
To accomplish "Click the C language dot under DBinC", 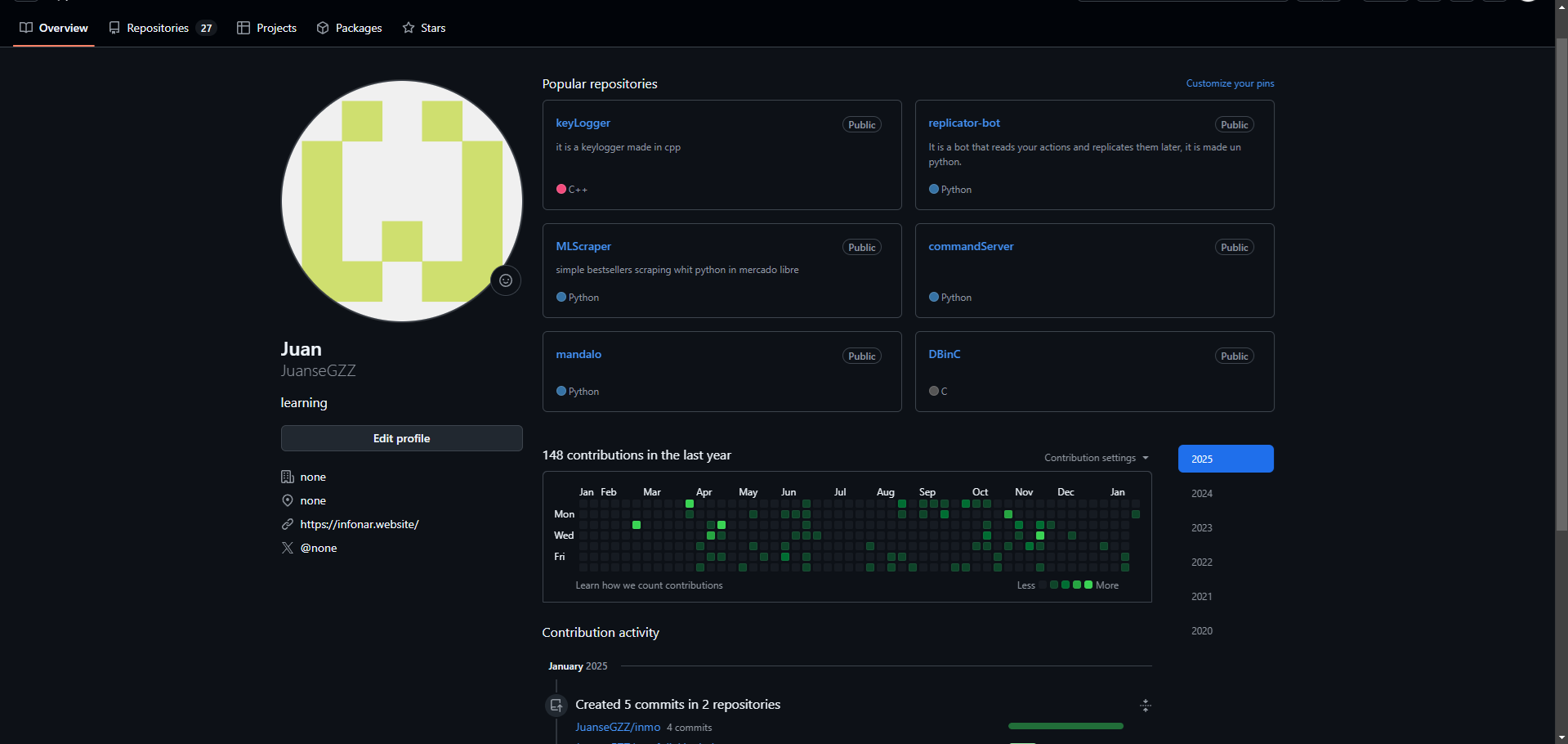I will coord(934,391).
